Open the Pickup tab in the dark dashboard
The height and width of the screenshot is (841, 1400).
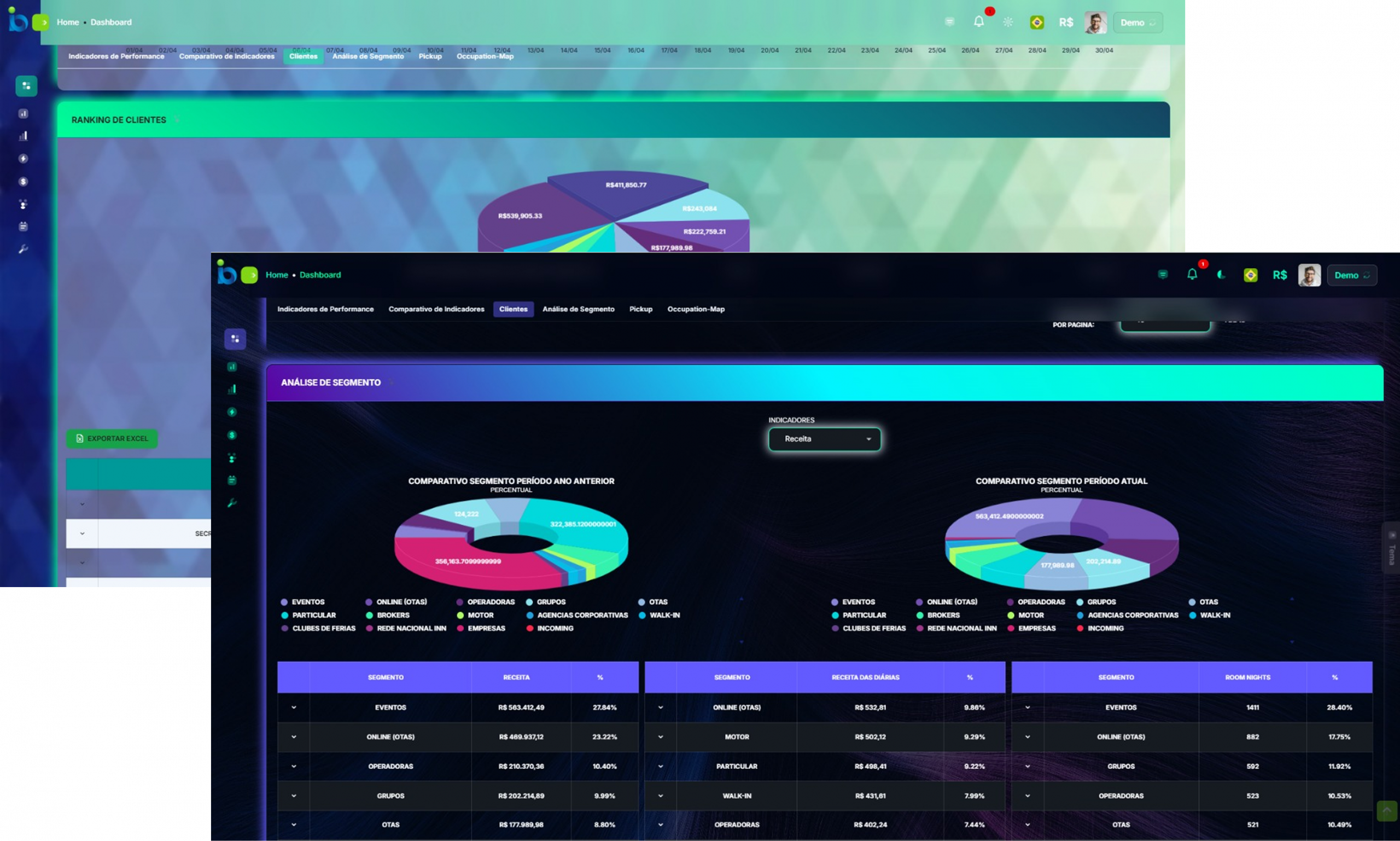pos(640,309)
